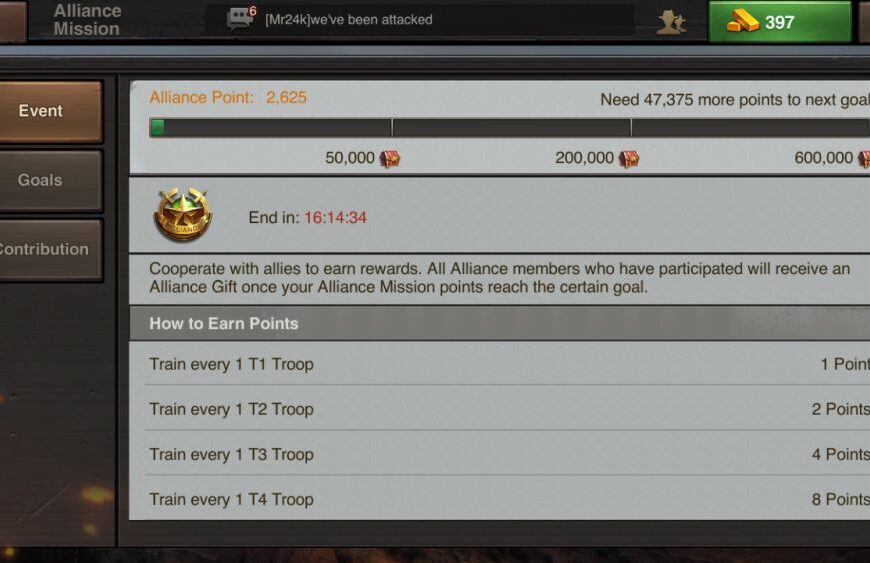Switch to the Goals tab
The width and height of the screenshot is (870, 563).
click(50, 181)
